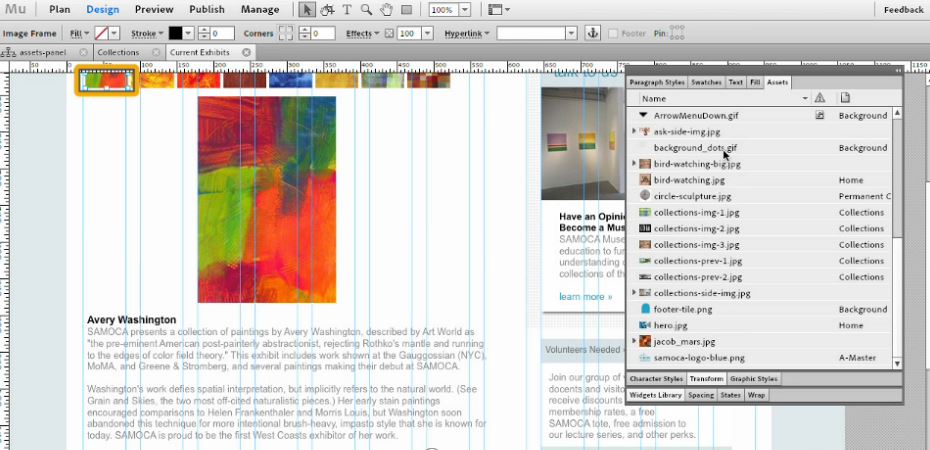Open the zoom level dropdown

click(464, 9)
